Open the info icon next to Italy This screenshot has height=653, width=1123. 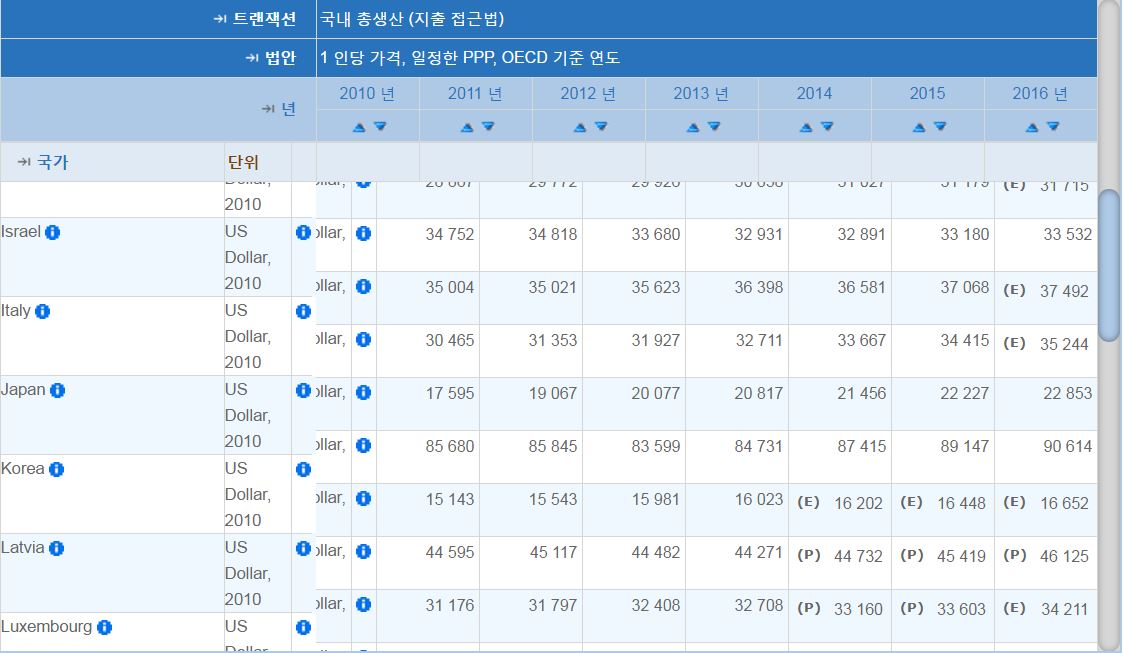tap(42, 311)
